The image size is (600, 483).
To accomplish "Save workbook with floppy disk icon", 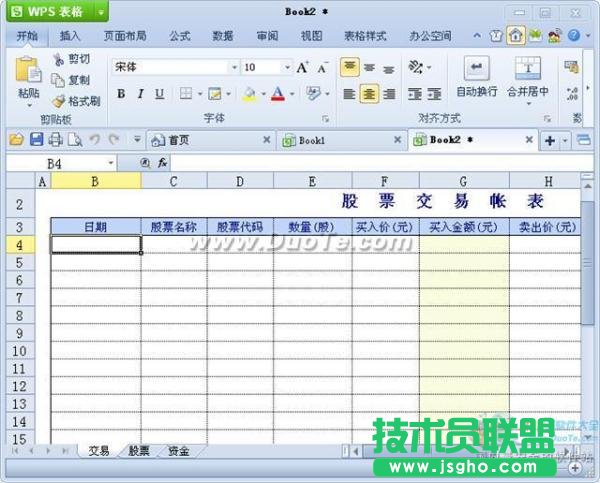I will point(36,139).
